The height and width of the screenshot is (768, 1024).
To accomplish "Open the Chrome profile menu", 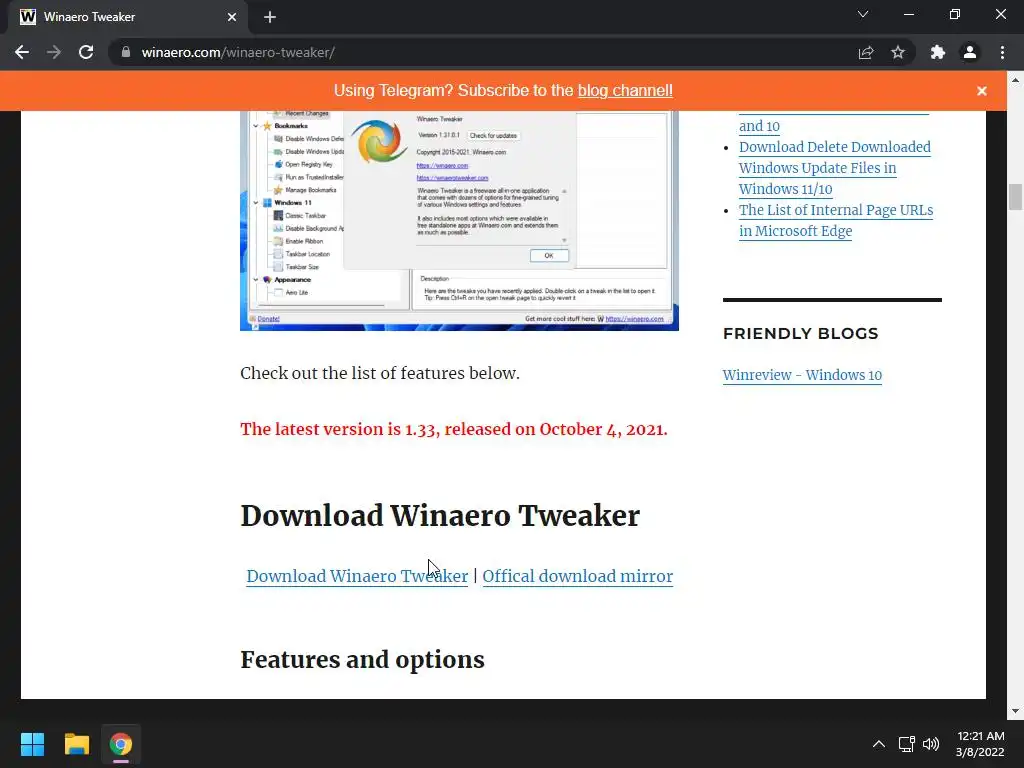I will (970, 52).
